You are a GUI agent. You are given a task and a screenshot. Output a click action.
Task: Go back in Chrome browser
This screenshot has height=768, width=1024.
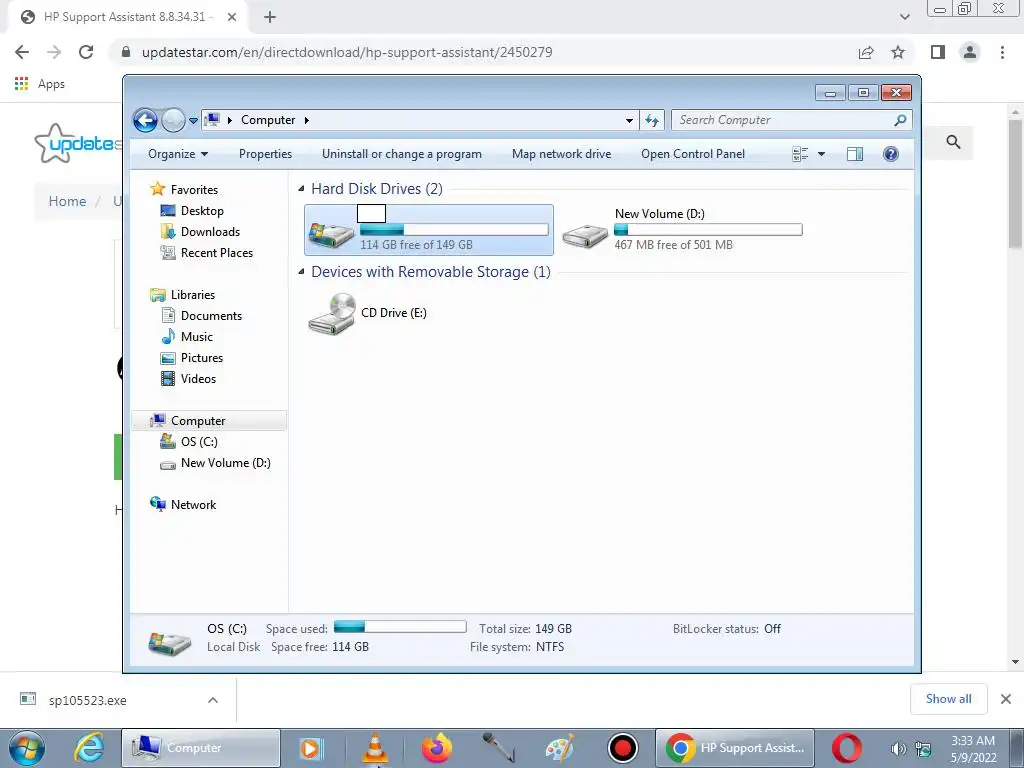tap(22, 52)
